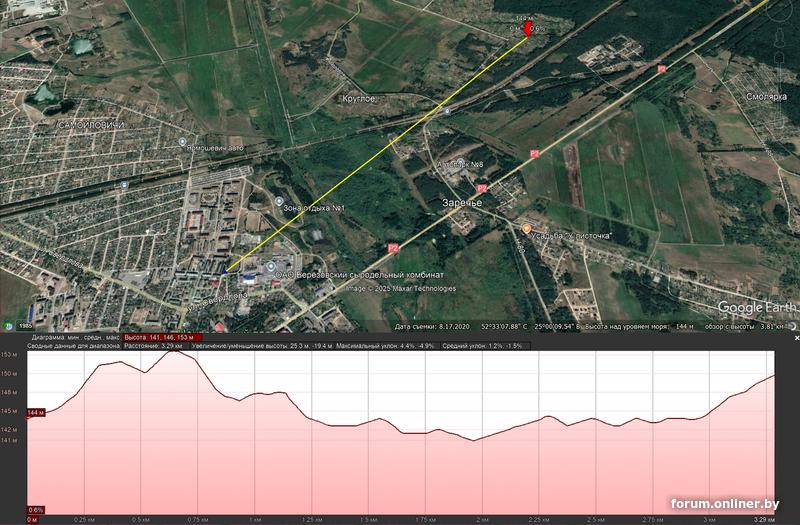Click the 150 м y-axis label
800x525 pixels.
(8, 373)
